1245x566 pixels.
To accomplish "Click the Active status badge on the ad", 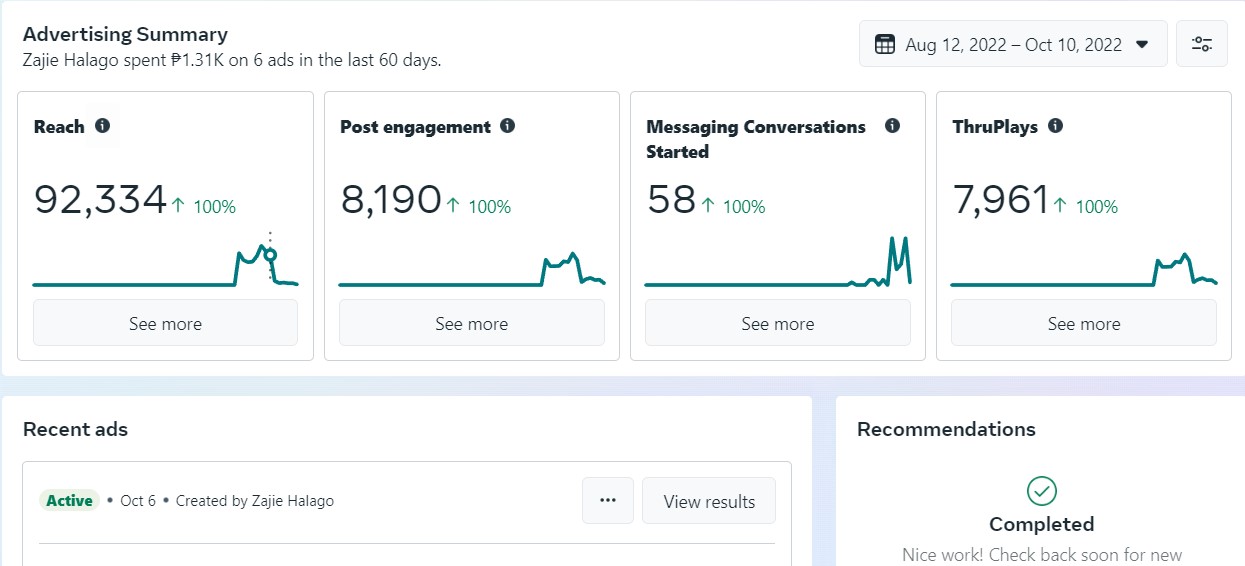I will point(69,501).
